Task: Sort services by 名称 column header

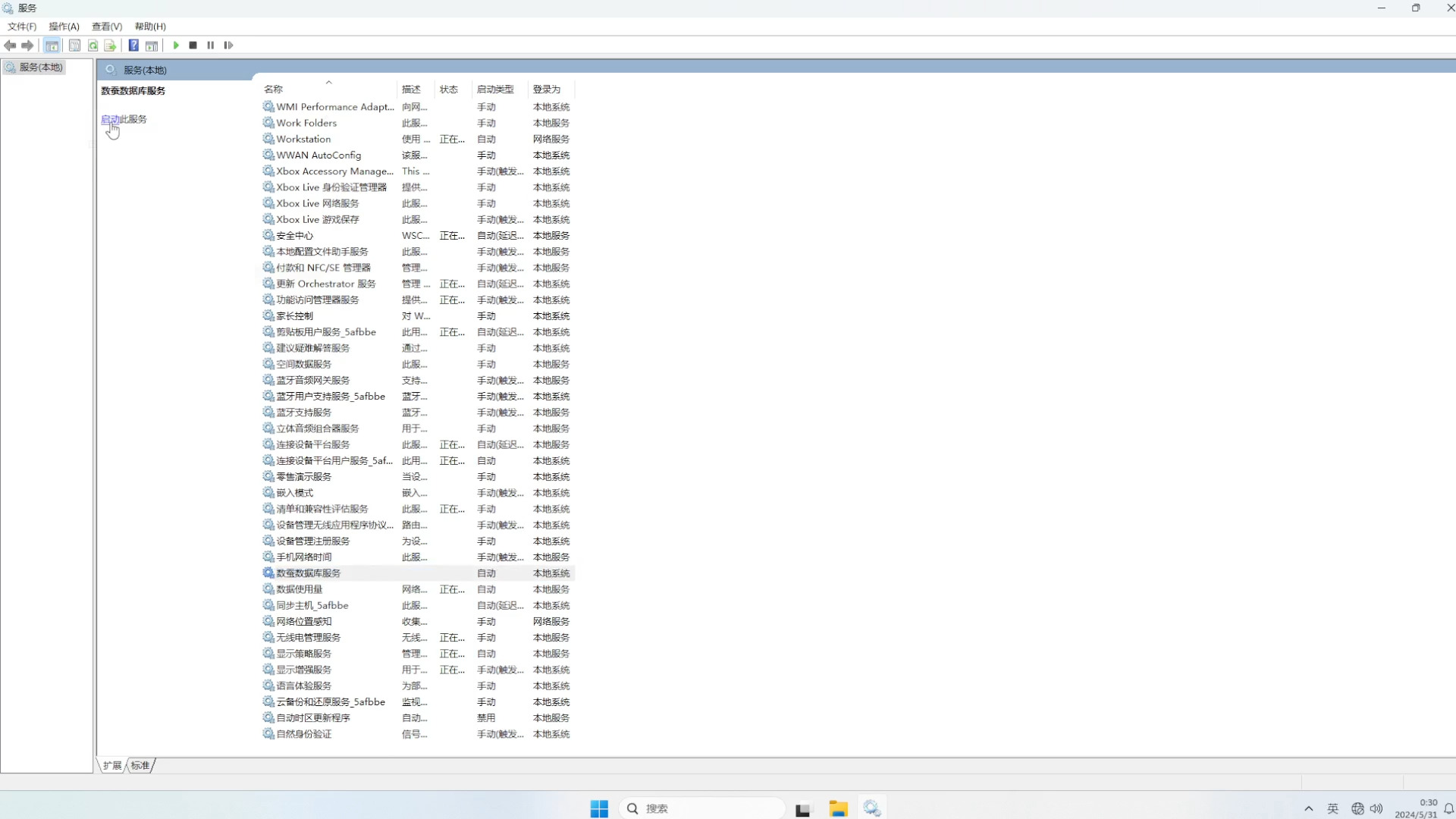Action: coord(274,89)
